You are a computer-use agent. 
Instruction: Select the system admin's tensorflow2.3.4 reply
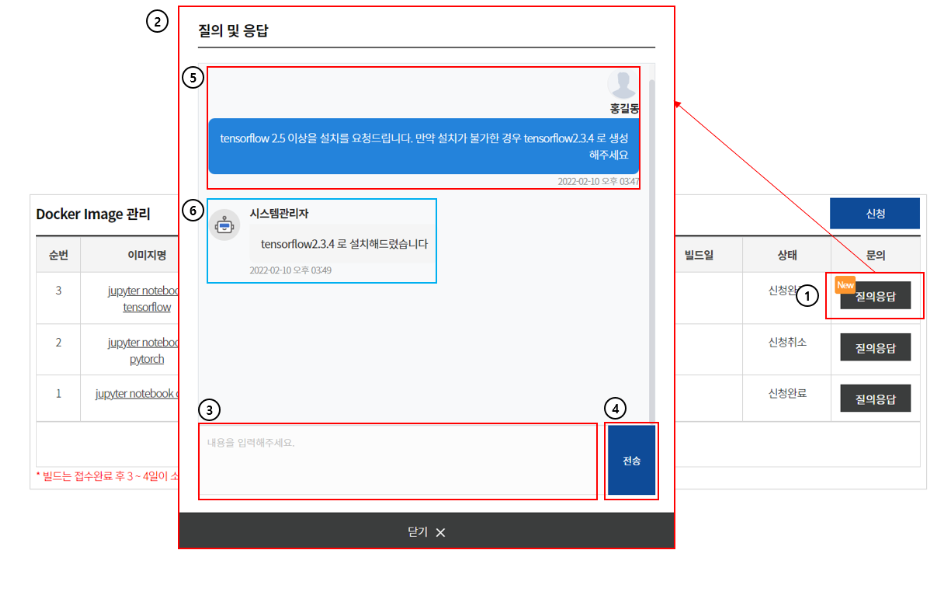point(343,244)
